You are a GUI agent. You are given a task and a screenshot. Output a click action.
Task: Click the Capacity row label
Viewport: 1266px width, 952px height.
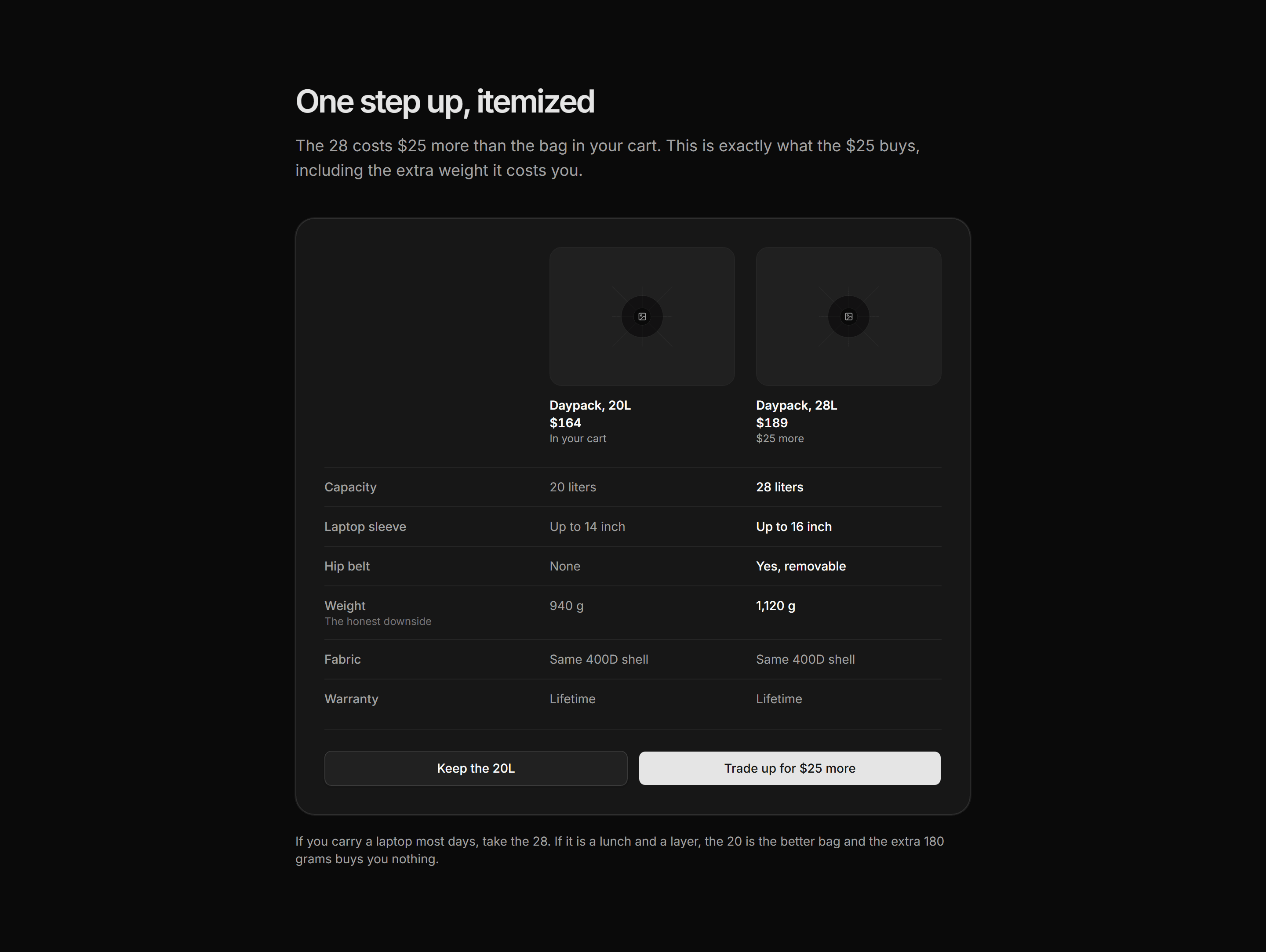pos(350,487)
